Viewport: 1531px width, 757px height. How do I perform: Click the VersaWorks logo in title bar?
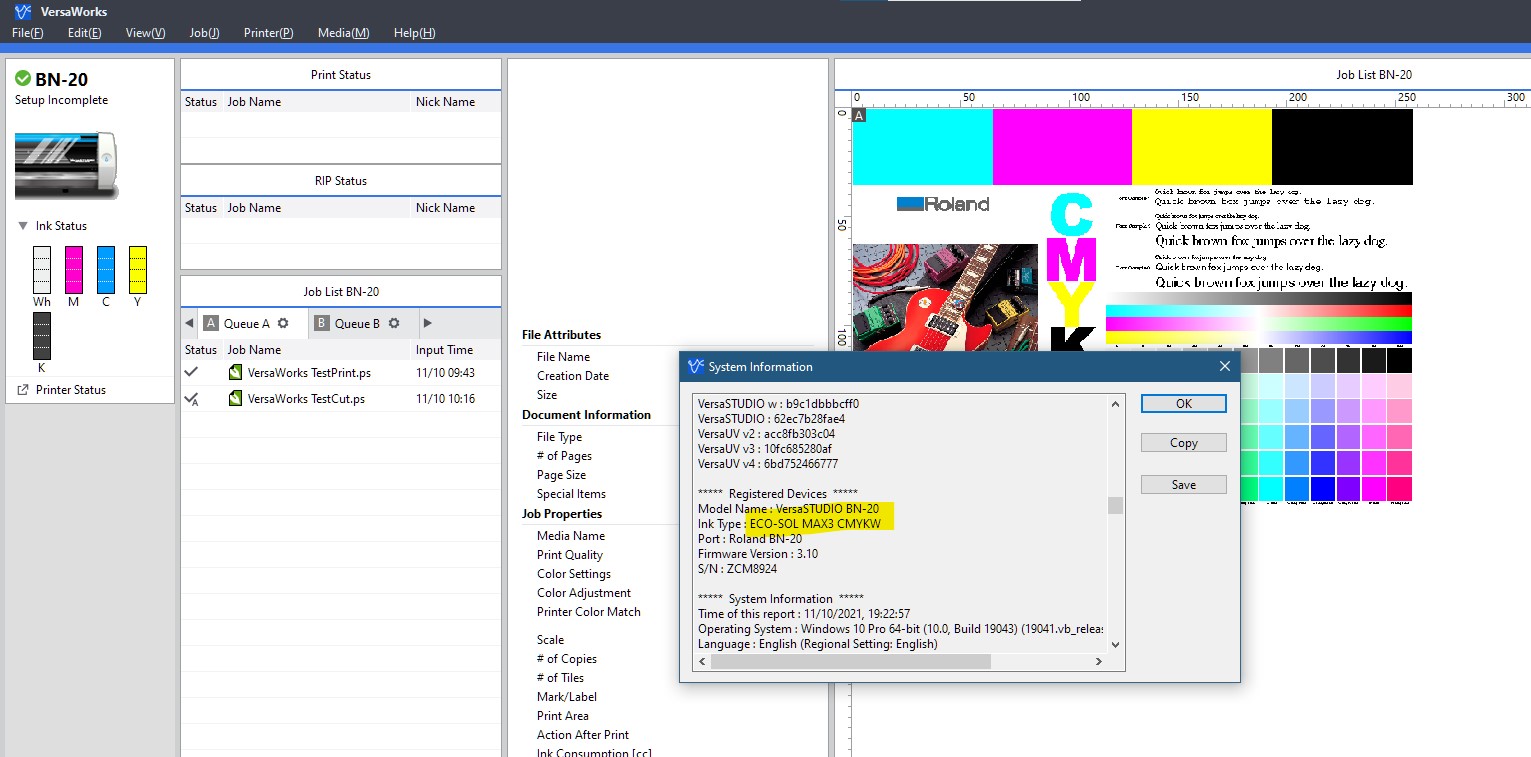click(x=23, y=11)
